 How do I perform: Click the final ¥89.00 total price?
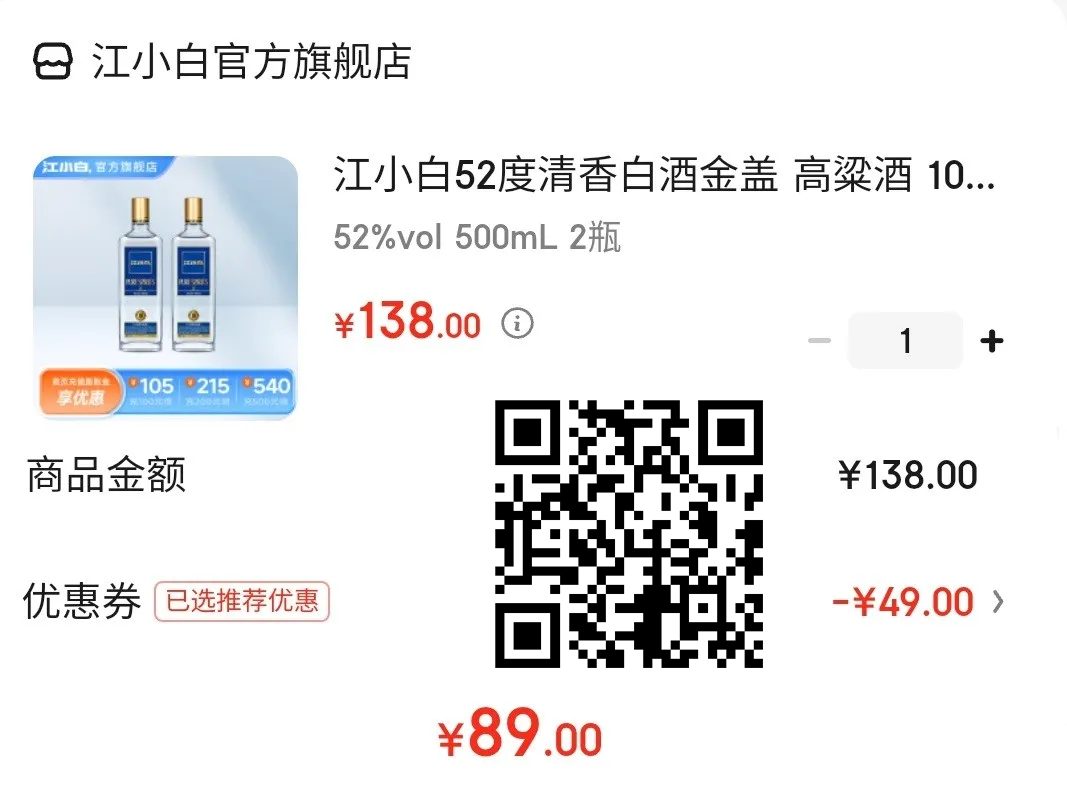[x=521, y=733]
